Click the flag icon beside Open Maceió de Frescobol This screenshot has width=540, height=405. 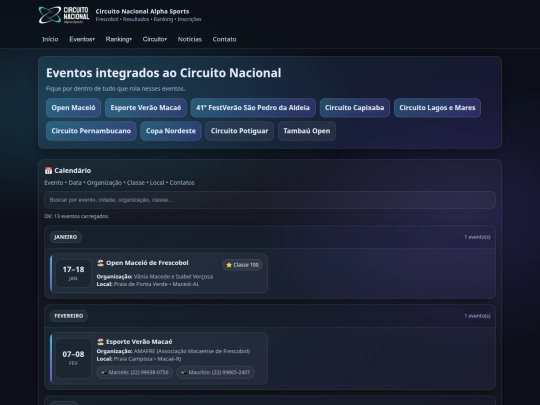tap(100, 263)
